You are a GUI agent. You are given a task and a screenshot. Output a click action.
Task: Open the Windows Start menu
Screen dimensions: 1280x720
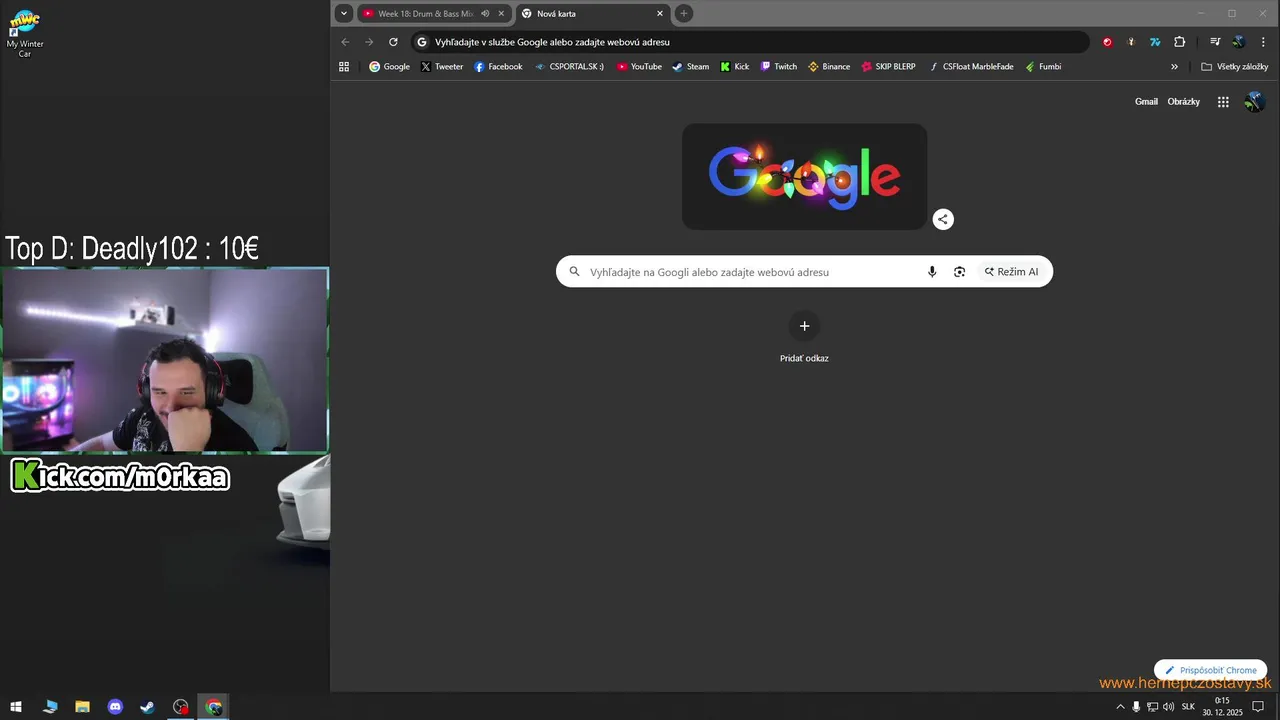[x=16, y=707]
